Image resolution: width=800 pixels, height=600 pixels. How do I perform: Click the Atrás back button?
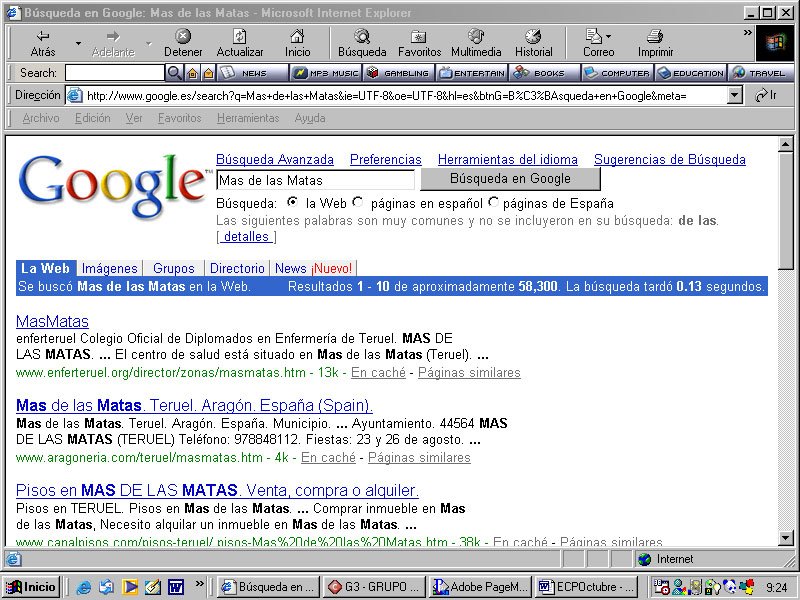tap(43, 43)
